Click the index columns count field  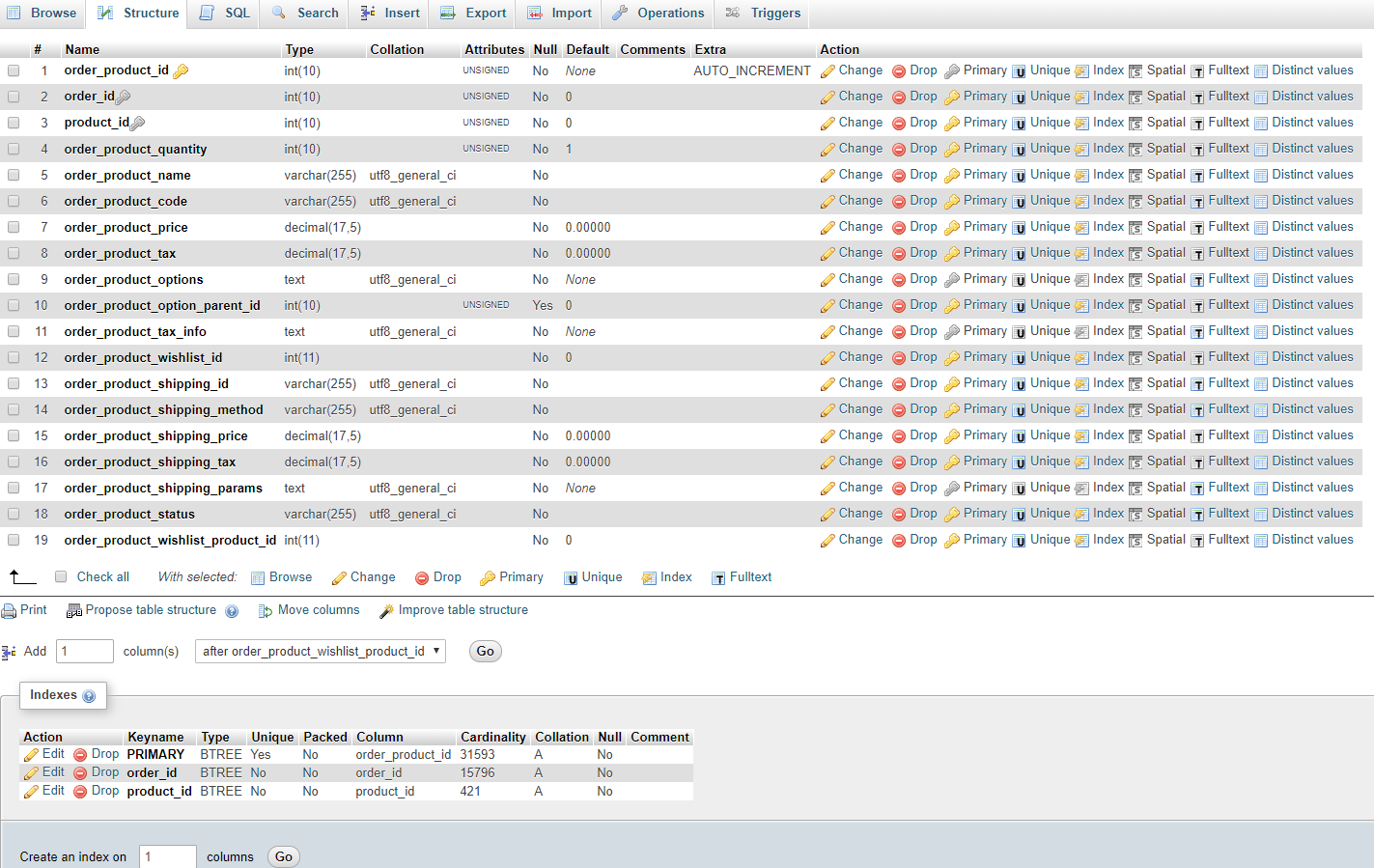[168, 856]
